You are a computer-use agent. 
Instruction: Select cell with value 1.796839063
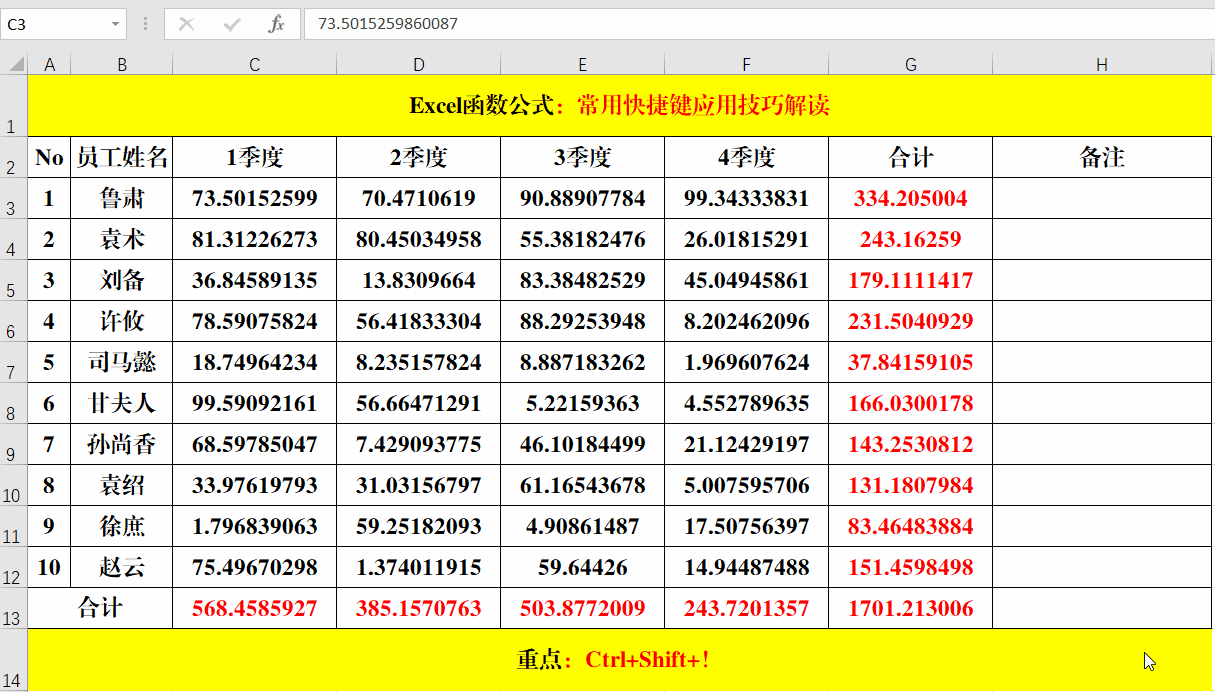(255, 526)
